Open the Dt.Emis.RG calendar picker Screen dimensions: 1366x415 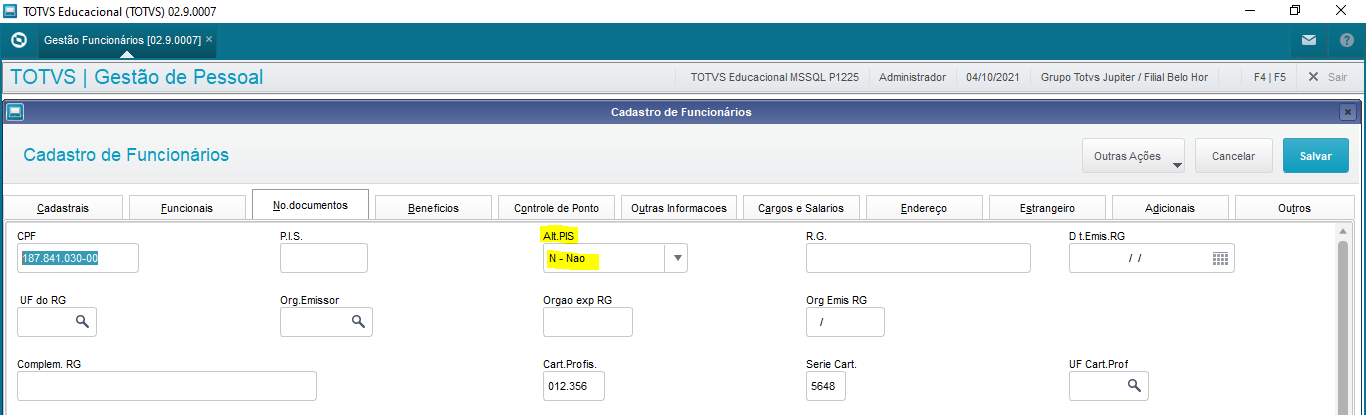pos(1220,258)
